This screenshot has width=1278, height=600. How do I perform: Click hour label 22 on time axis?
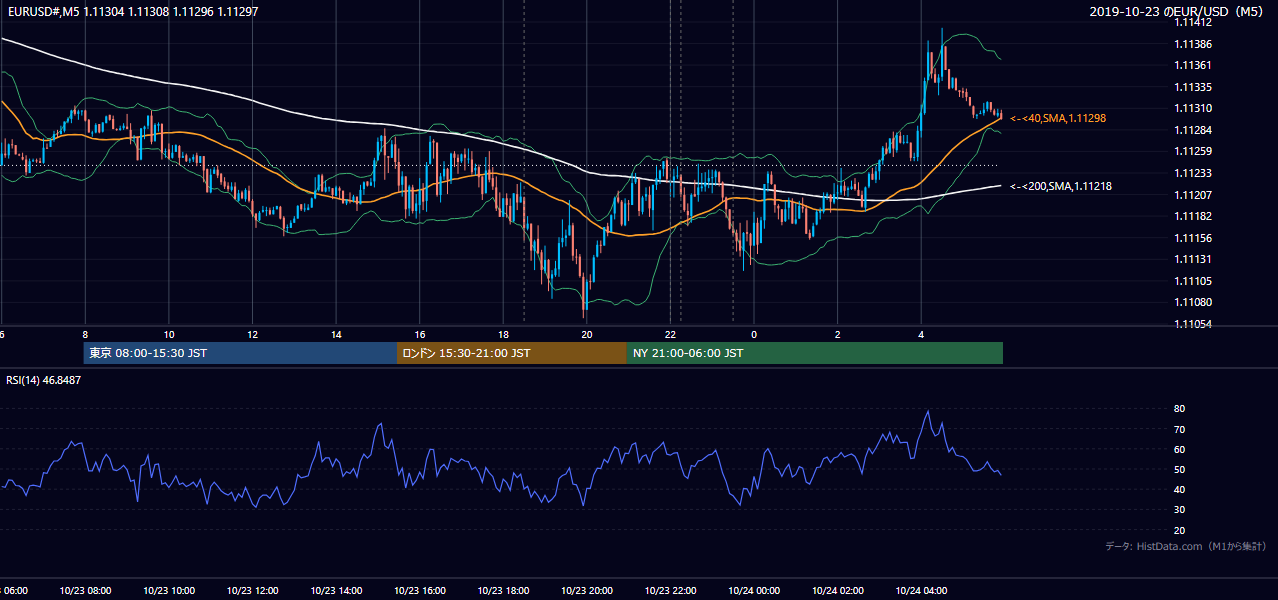click(x=671, y=334)
